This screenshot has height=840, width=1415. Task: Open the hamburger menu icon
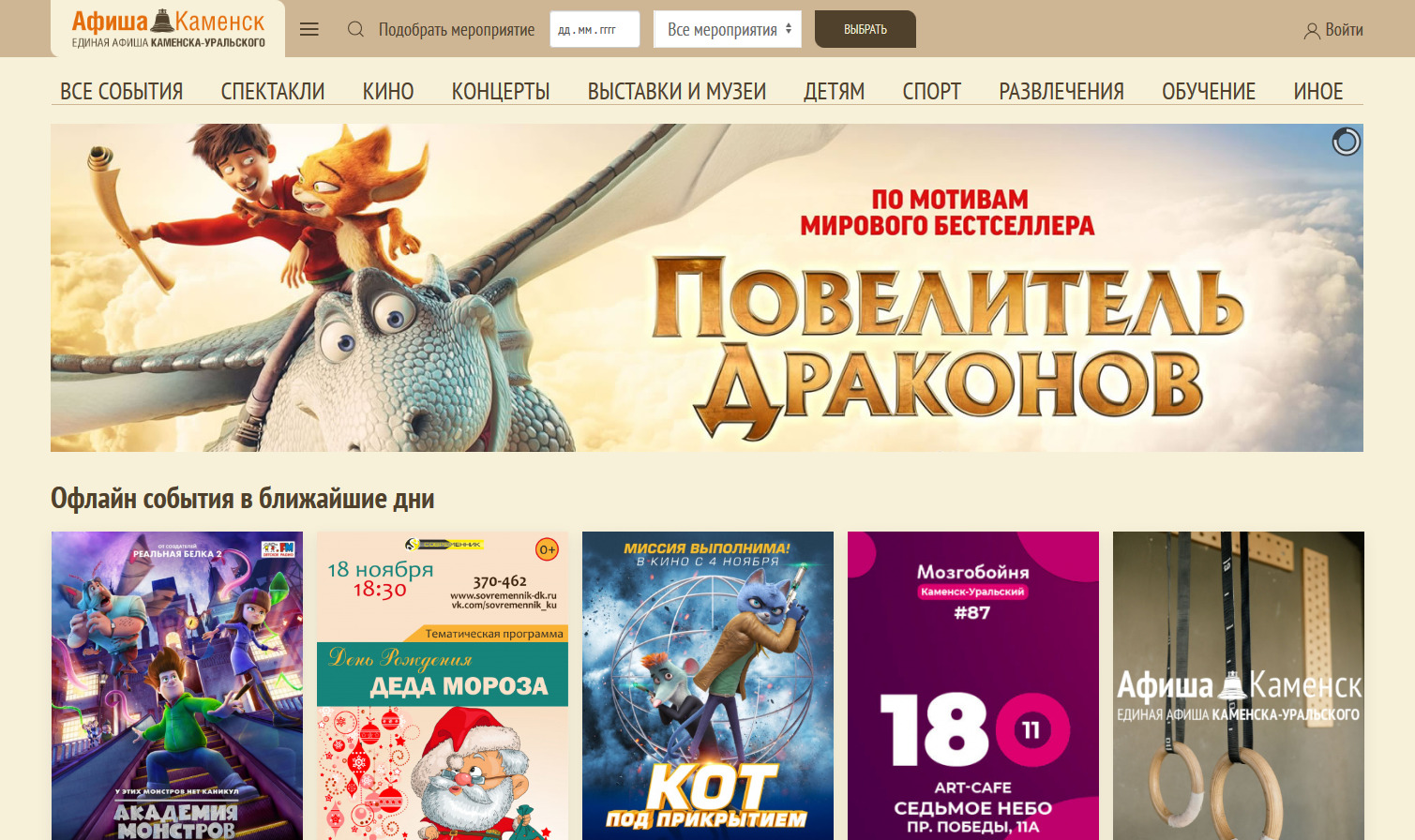(x=309, y=29)
